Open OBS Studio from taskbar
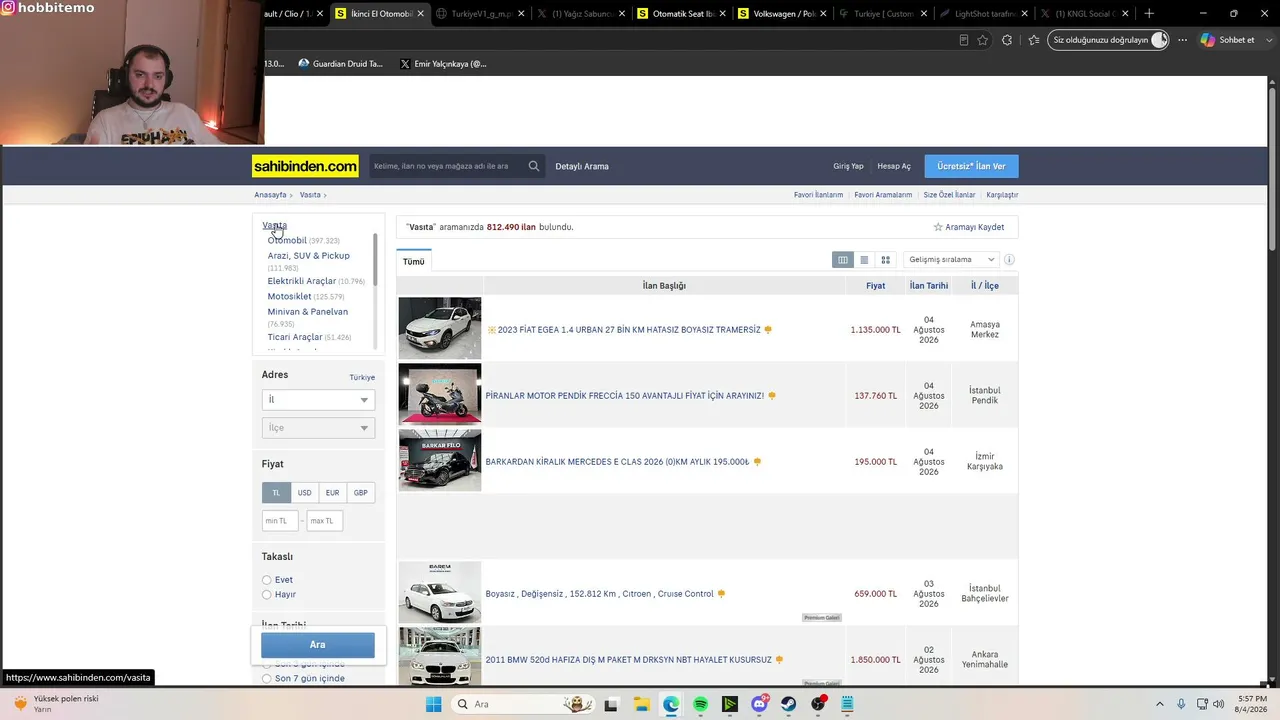 [x=818, y=704]
